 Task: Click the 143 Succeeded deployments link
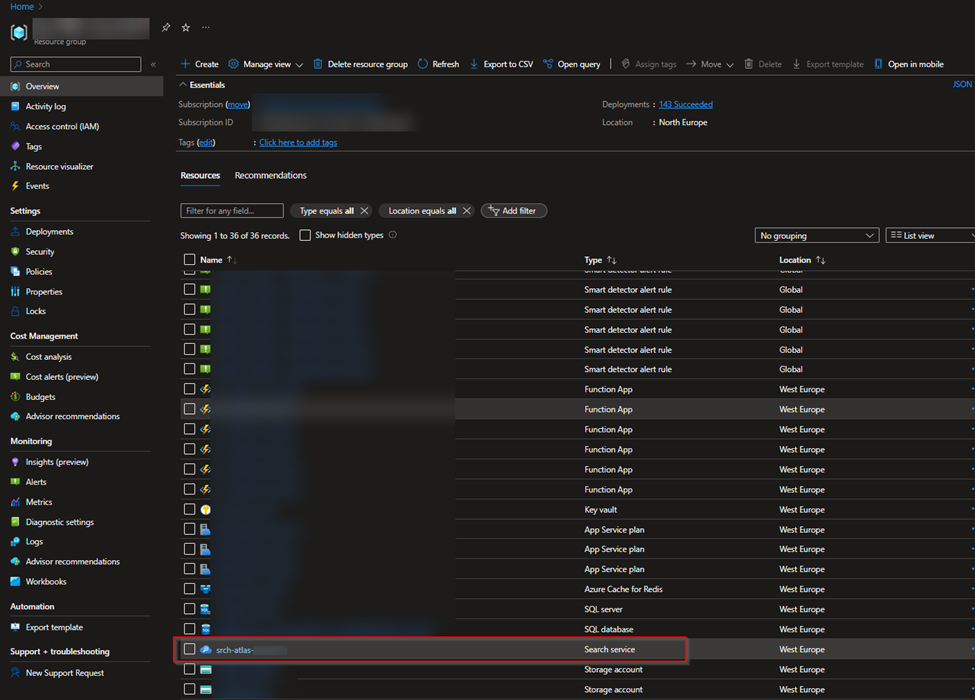[x=685, y=105]
